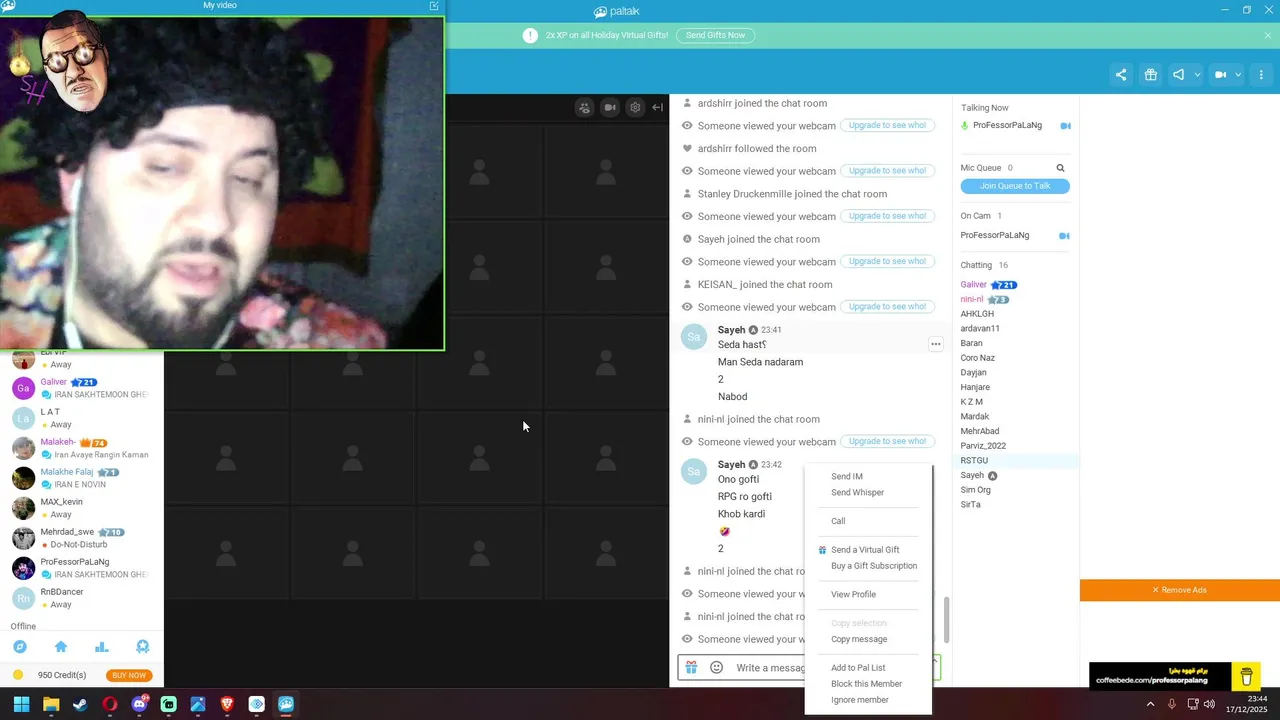Collapse the video panel arrow icon
The height and width of the screenshot is (720, 1280).
658,108
